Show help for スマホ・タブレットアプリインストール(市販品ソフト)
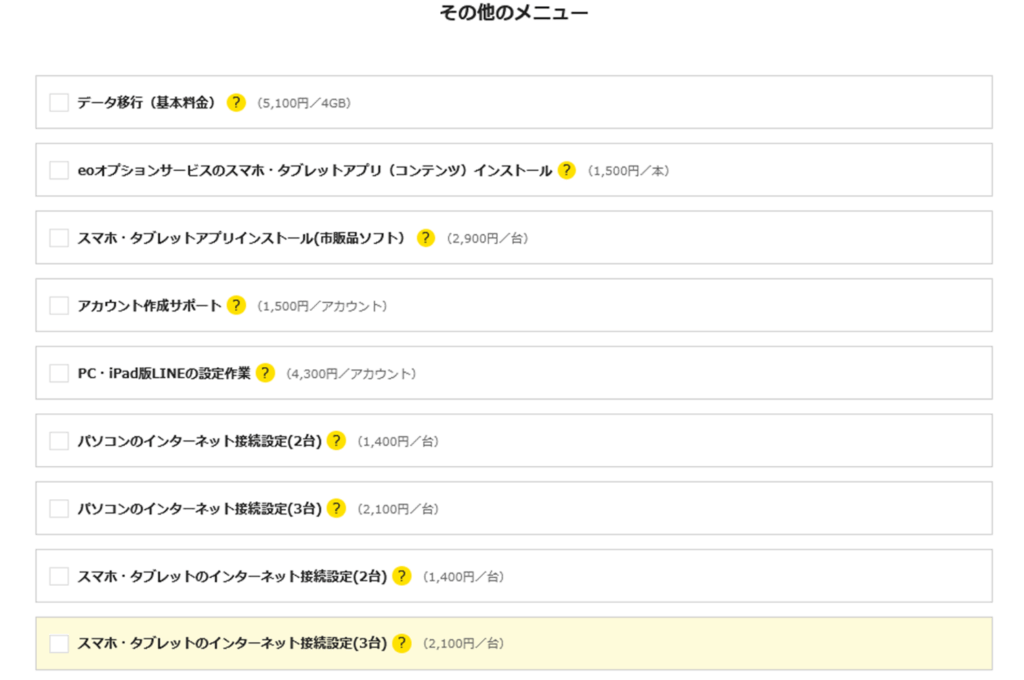Viewport: 1024px width, 680px height. click(426, 238)
